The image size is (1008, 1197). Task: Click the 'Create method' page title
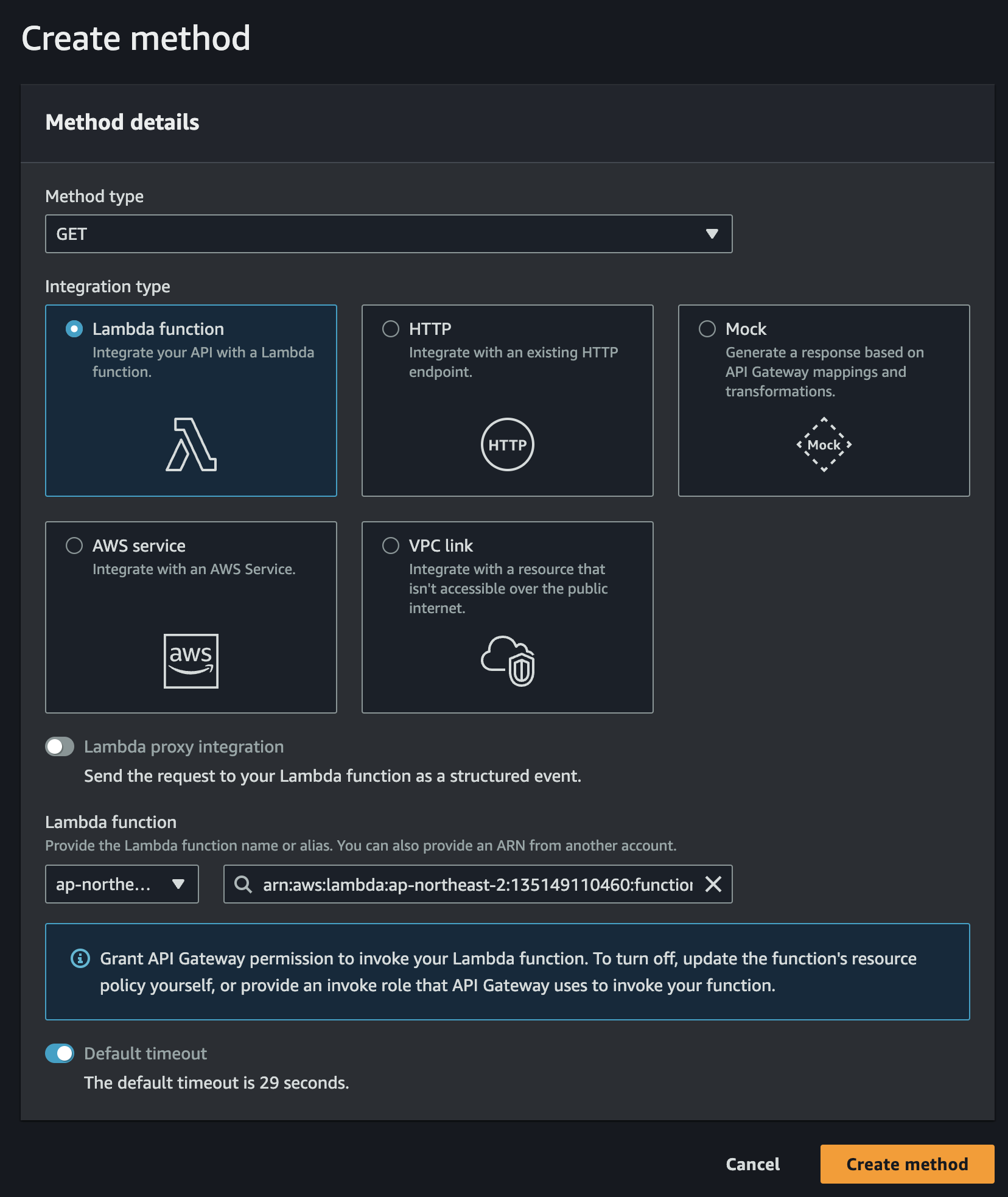(x=136, y=38)
